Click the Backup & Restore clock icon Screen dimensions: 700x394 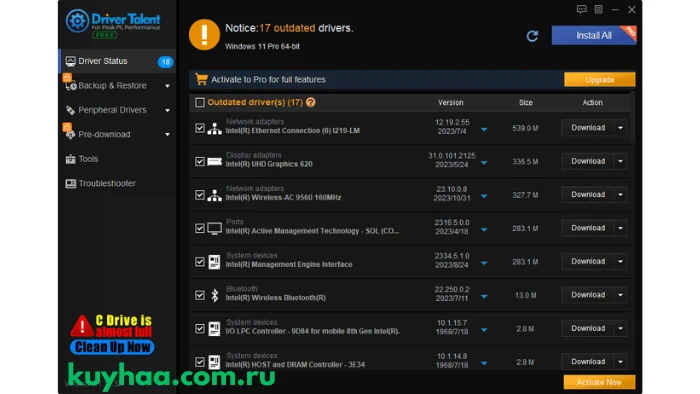pos(71,86)
